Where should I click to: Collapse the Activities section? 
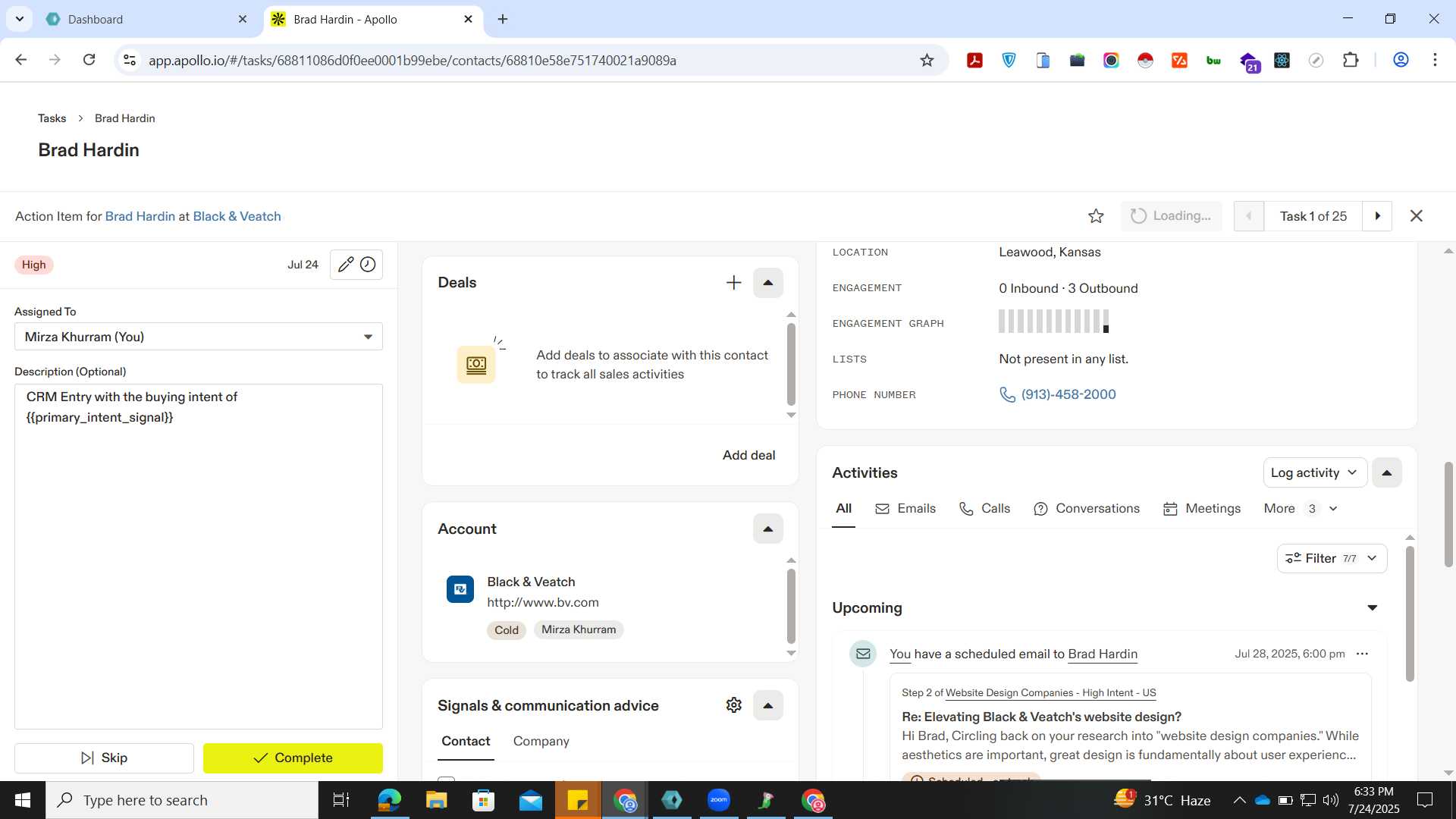(1386, 472)
